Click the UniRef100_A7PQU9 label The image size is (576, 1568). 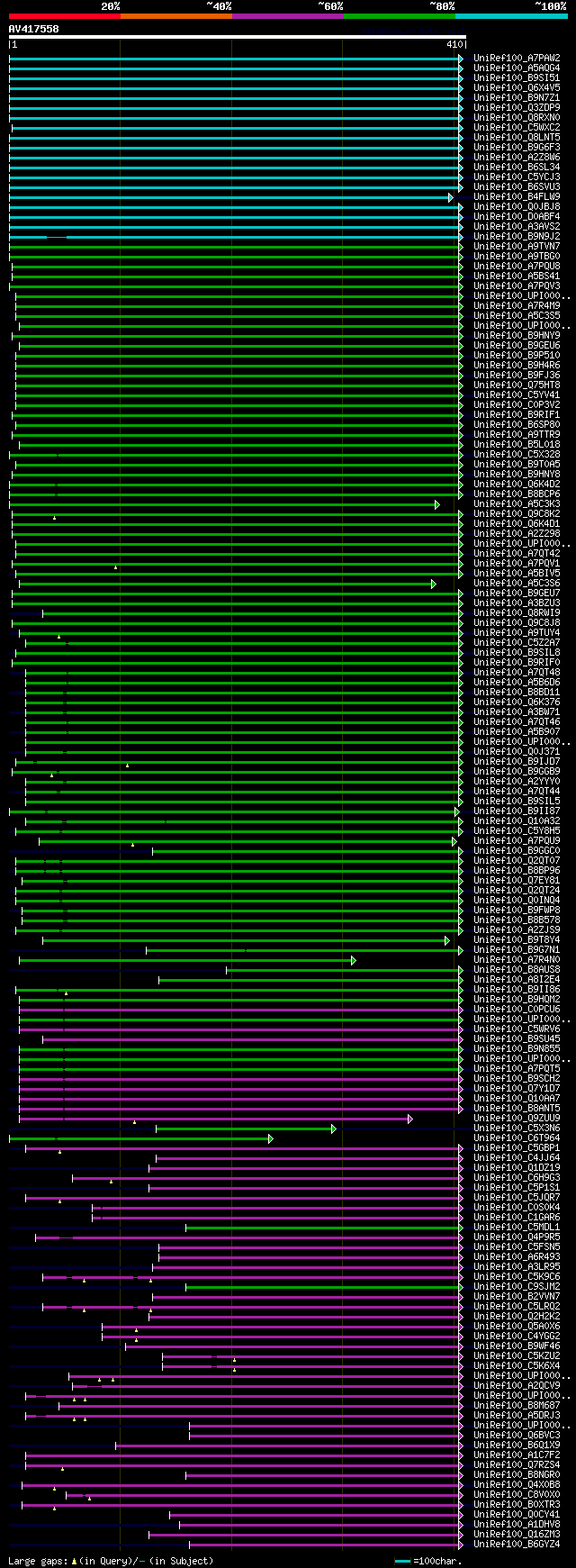[517, 841]
